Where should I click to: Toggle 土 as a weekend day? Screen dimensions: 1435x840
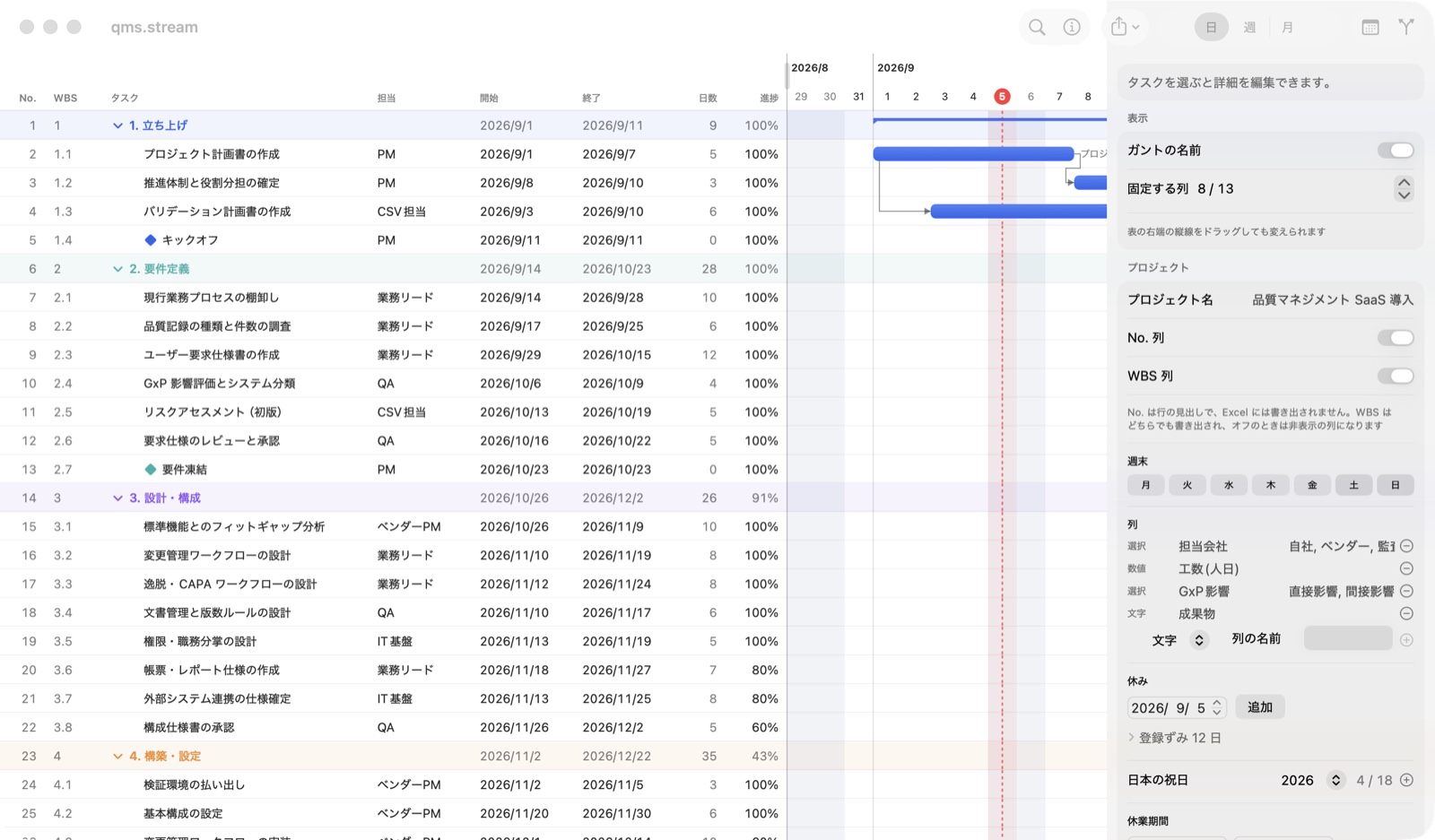pos(1354,485)
